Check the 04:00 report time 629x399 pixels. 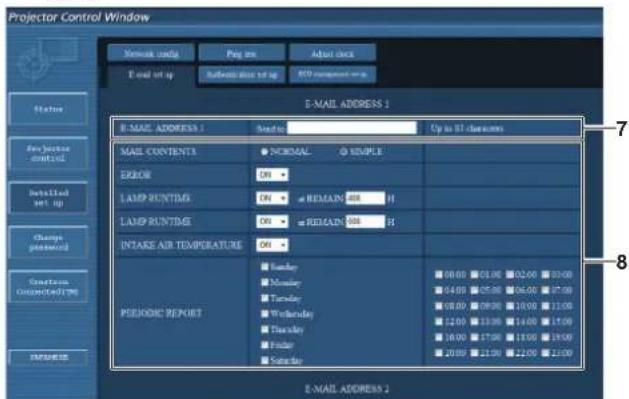pos(439,290)
